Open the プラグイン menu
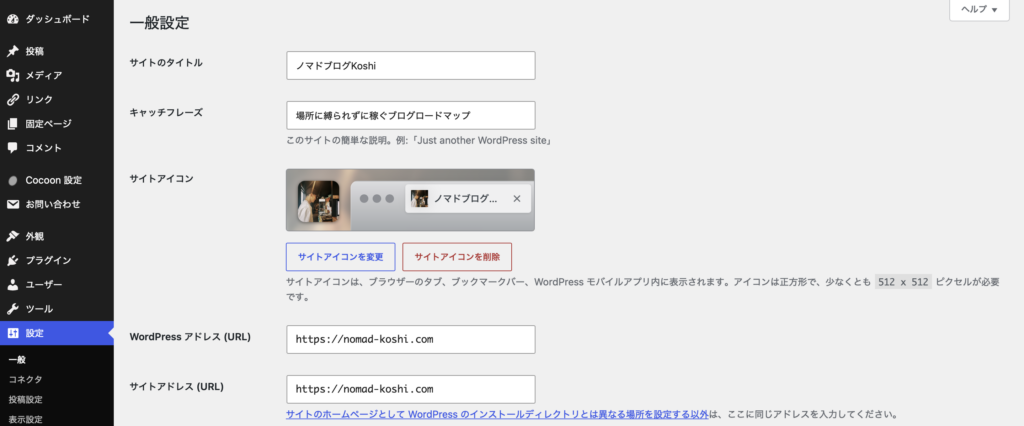This screenshot has height=426, width=1024. click(57, 261)
